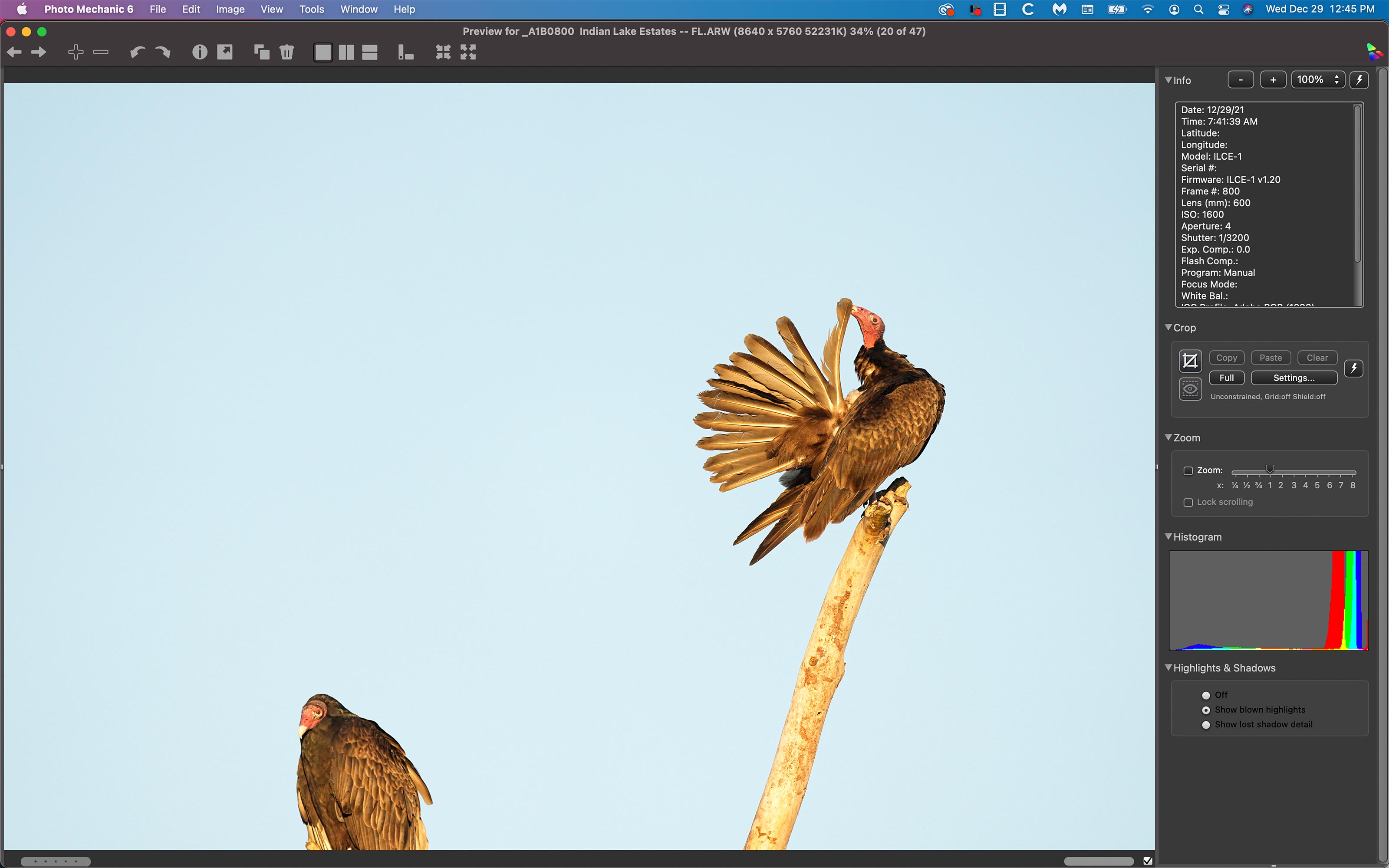Viewport: 1389px width, 868px height.
Task: Toggle the tool panel position icon
Action: (406, 53)
